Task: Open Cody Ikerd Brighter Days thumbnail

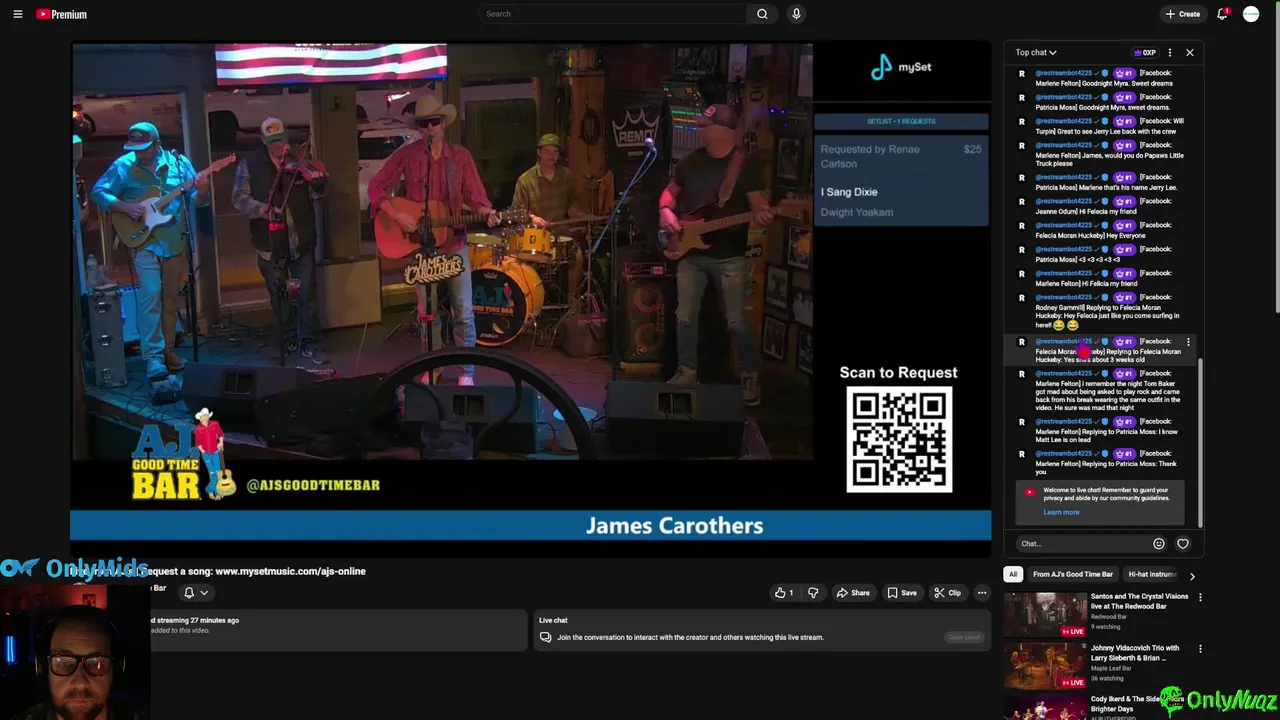Action: 1045,707
